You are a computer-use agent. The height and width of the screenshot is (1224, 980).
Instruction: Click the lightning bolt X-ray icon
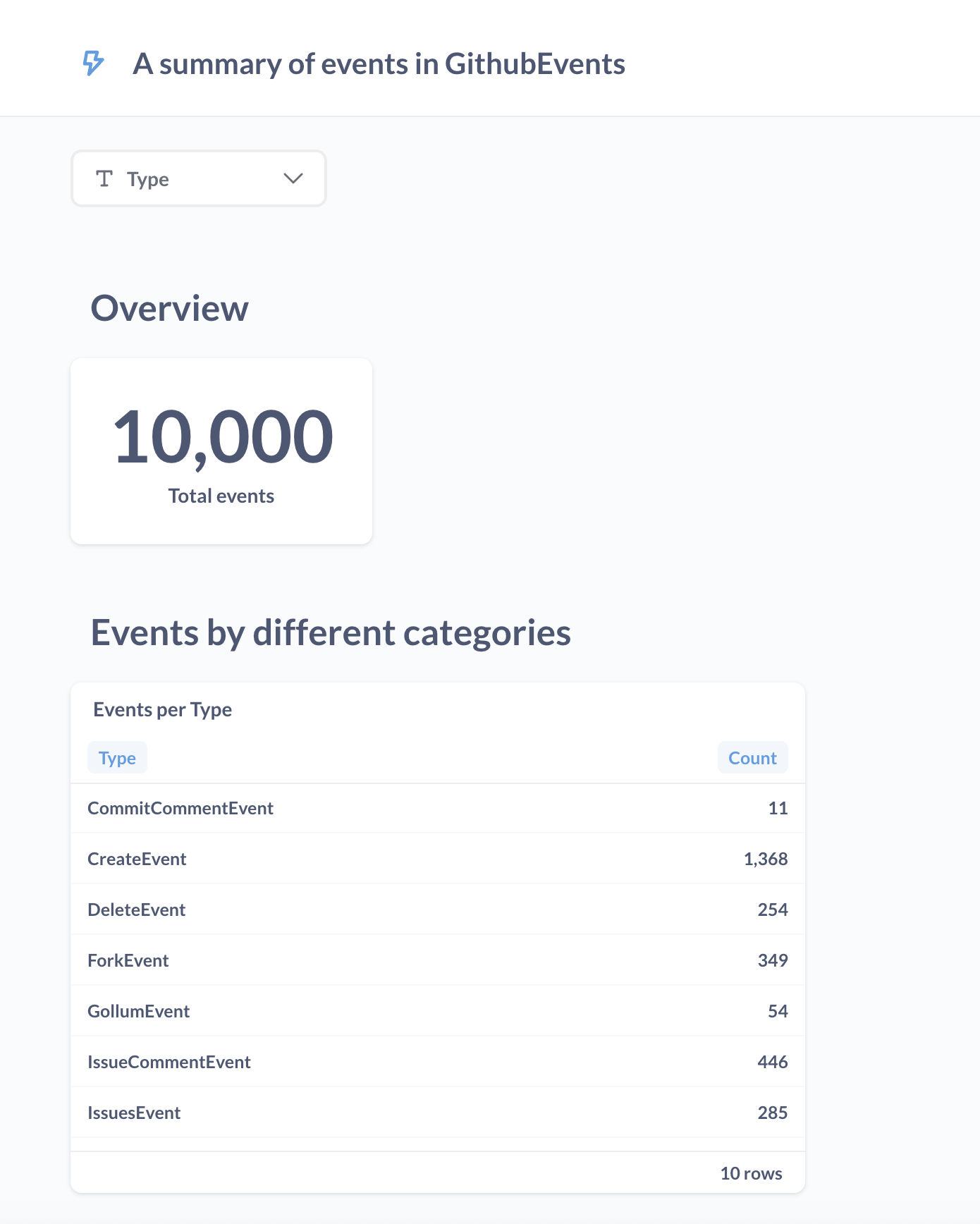point(93,63)
